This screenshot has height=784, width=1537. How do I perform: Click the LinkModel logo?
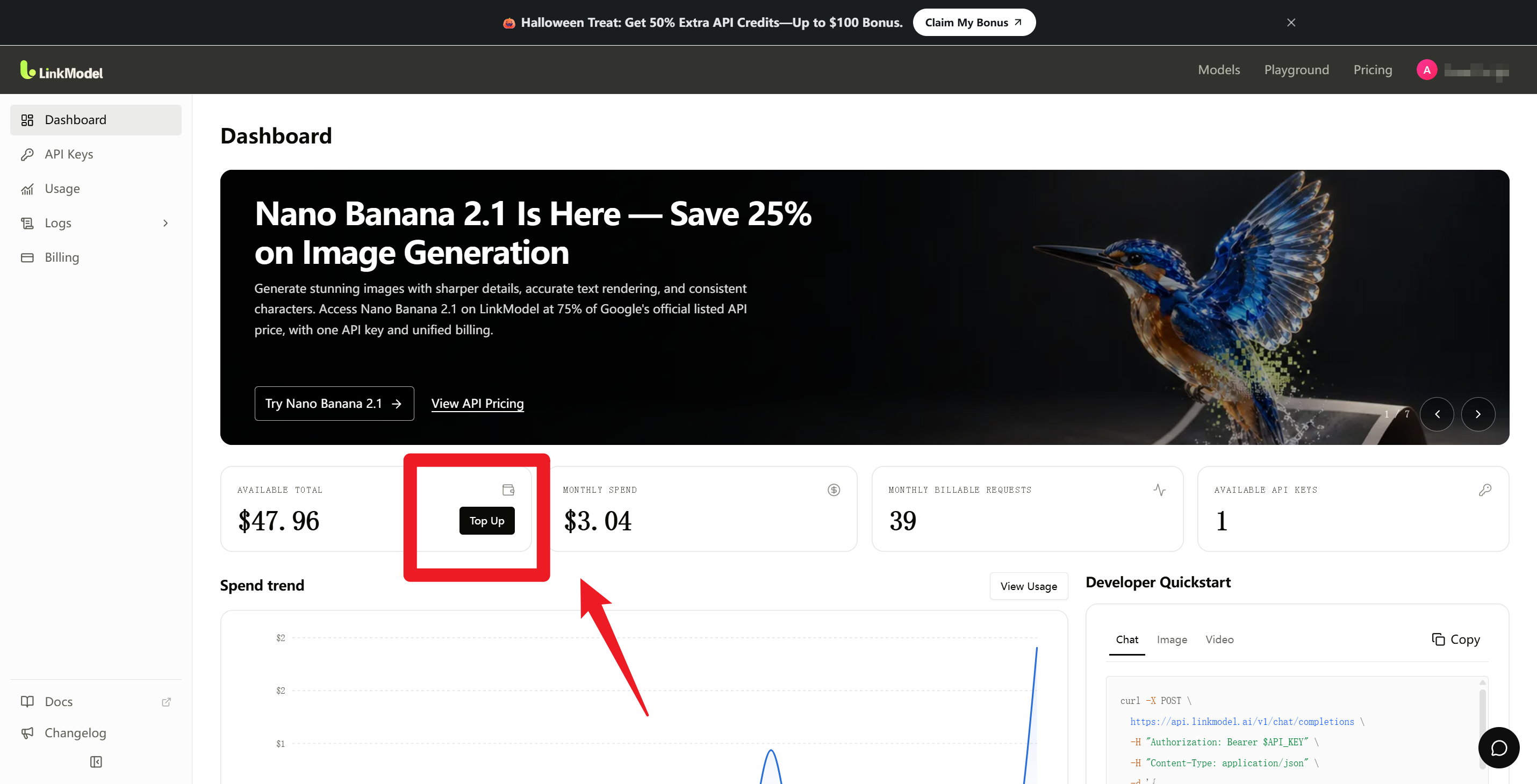61,70
